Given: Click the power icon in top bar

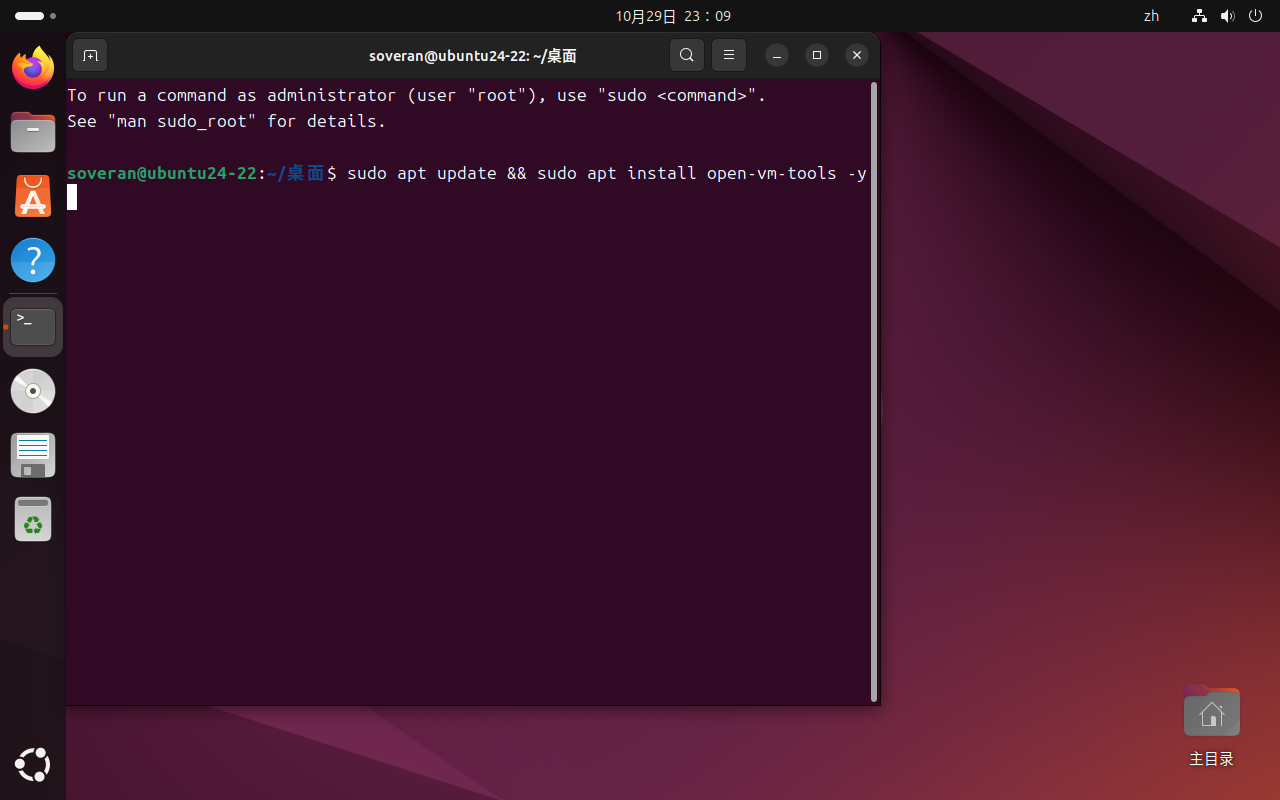Looking at the screenshot, I should [1256, 16].
